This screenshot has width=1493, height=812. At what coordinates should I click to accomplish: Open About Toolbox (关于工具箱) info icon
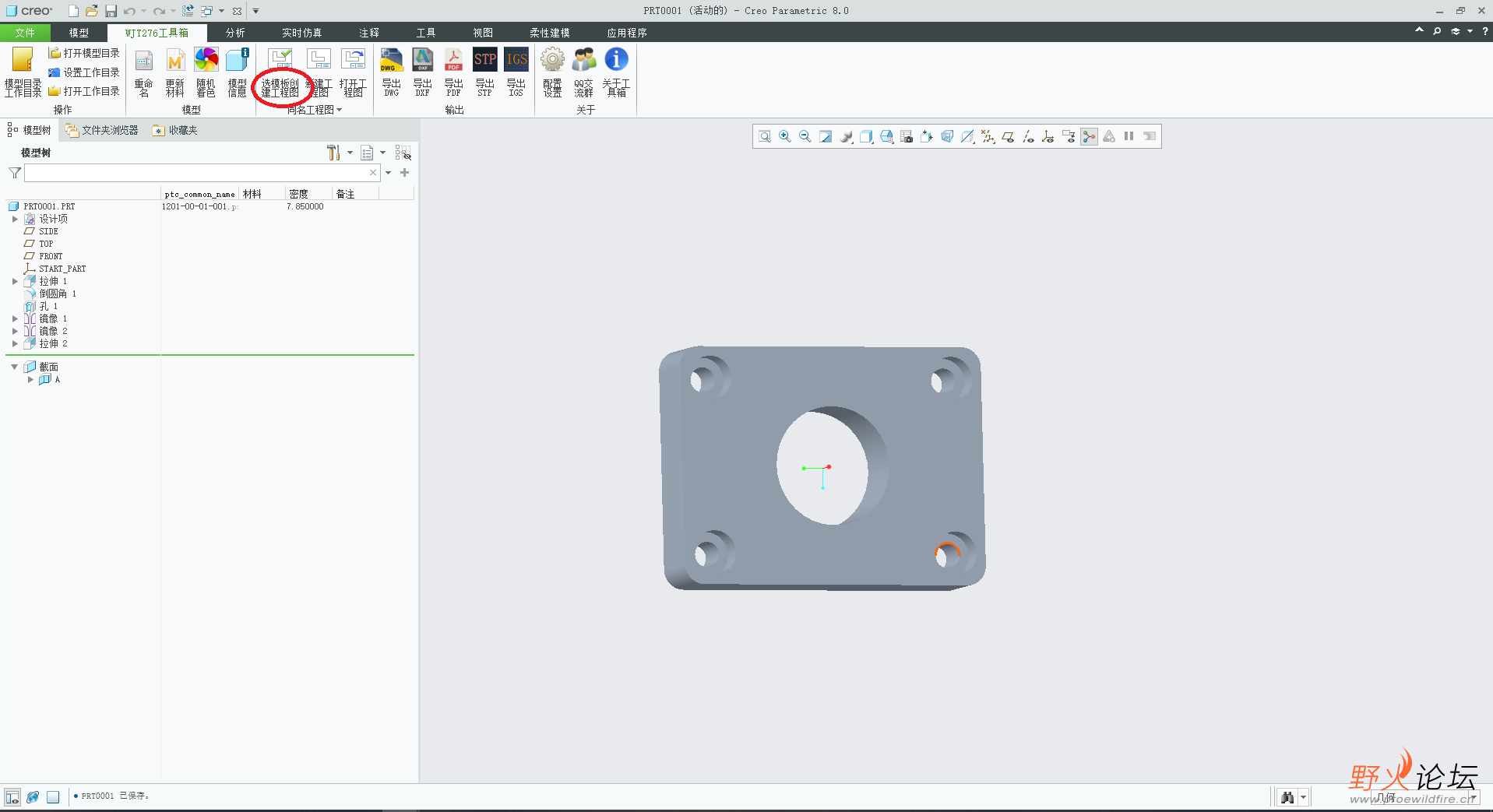click(x=616, y=72)
